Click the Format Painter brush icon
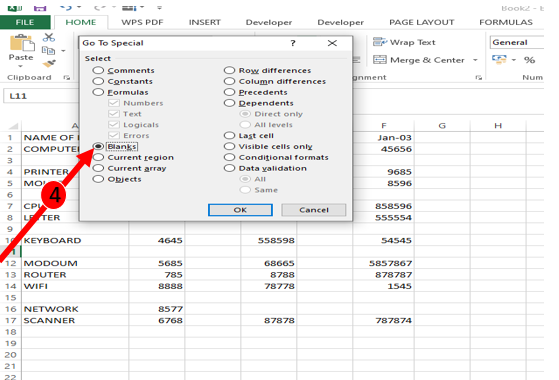This screenshot has width=559, height=380. [x=49, y=63]
